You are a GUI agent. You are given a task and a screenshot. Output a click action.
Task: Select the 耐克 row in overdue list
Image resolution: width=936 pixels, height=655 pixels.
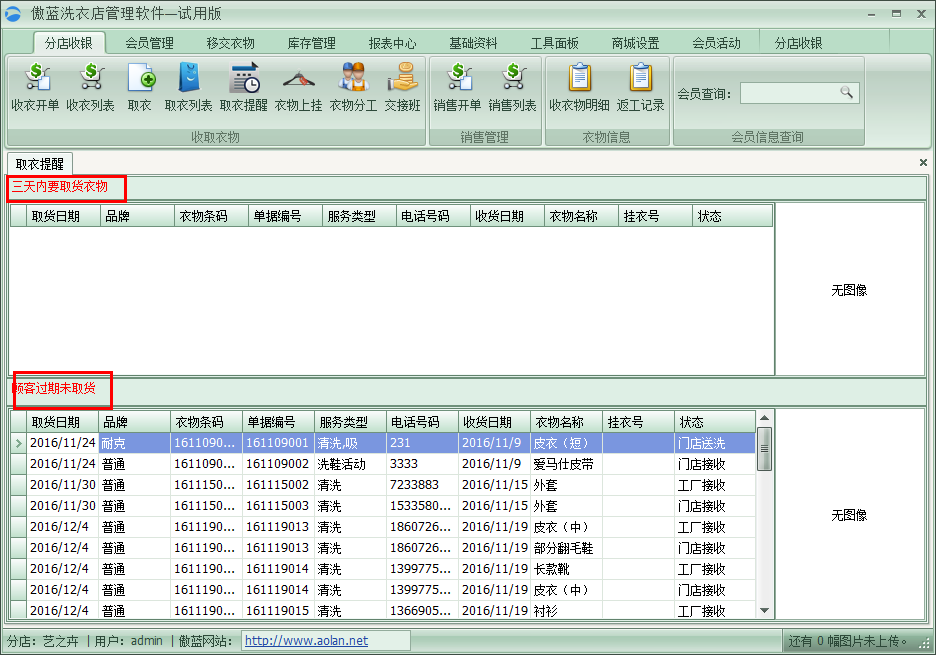coord(113,443)
